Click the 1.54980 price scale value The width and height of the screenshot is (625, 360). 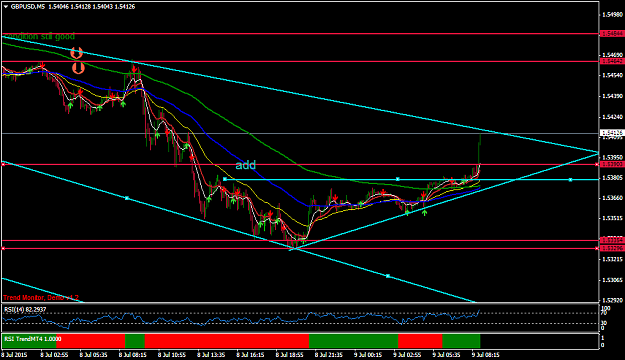(613, 15)
